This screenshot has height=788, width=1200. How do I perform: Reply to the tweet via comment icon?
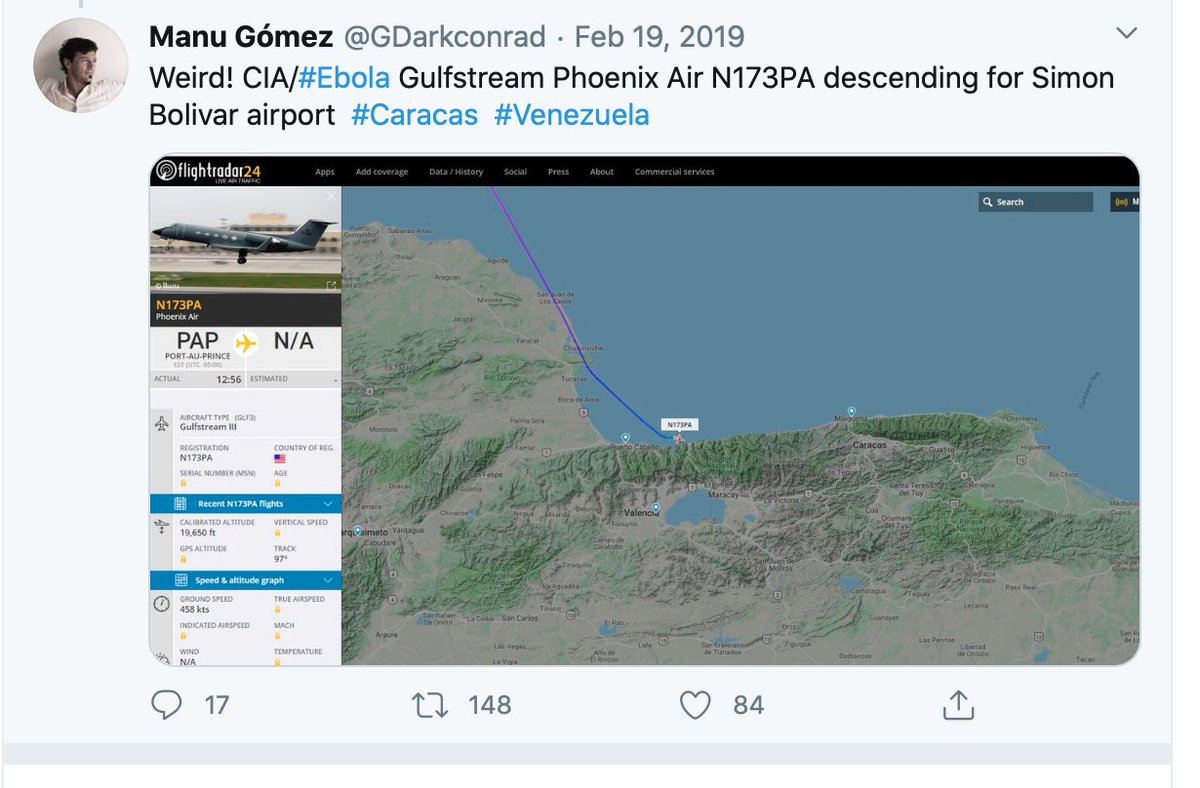[166, 705]
